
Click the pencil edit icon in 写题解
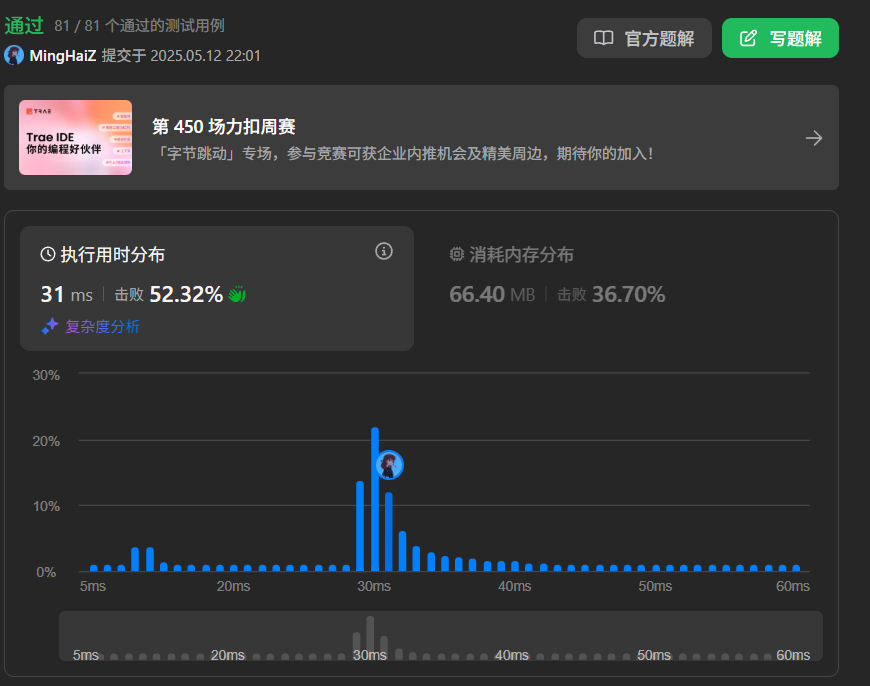pos(748,38)
